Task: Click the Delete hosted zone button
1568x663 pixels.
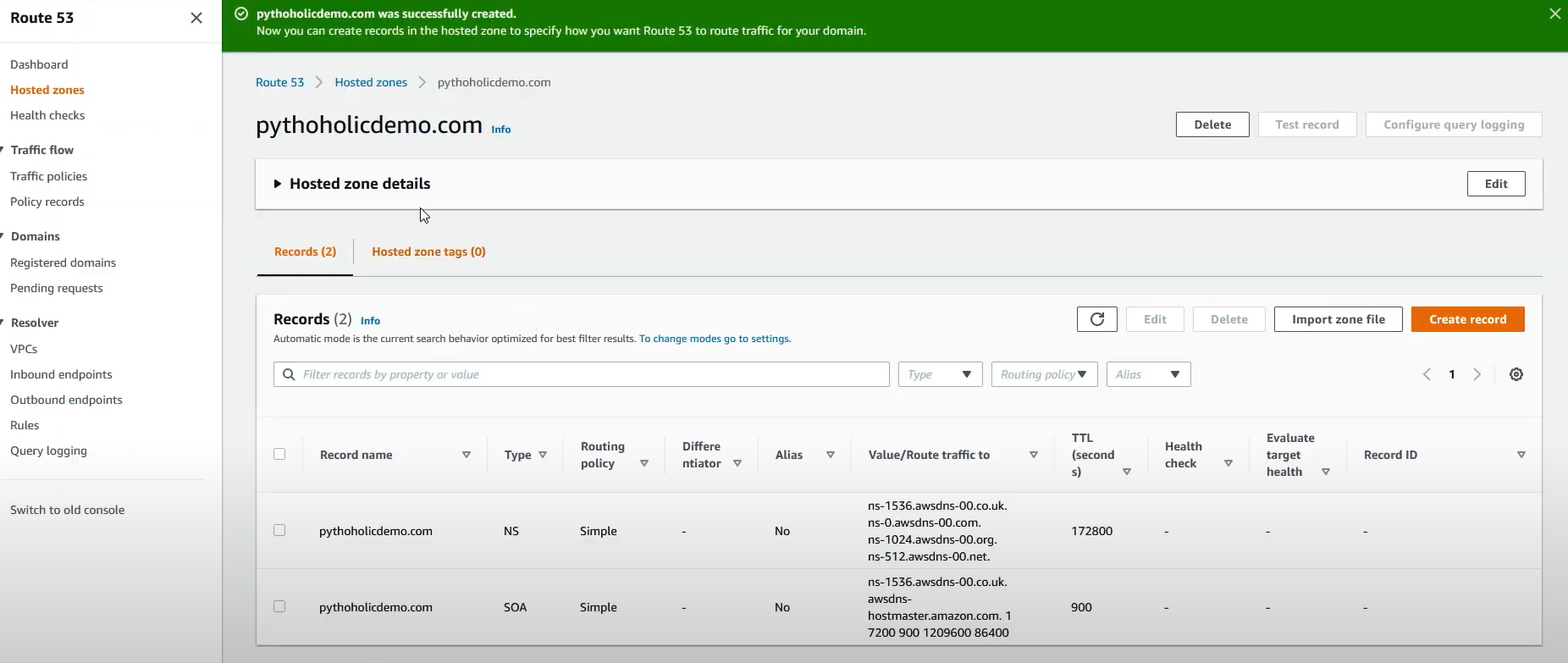Action: point(1212,124)
